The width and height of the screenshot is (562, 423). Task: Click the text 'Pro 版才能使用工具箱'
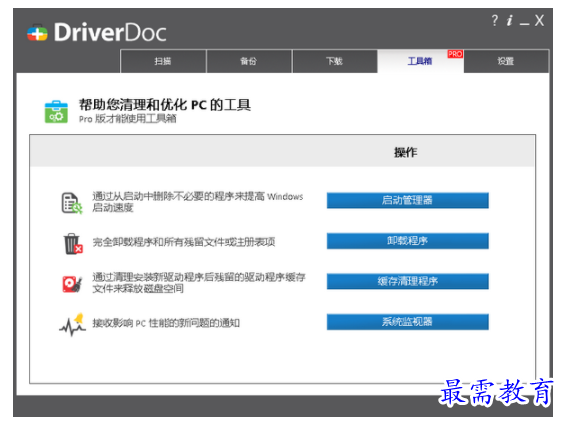tap(128, 119)
